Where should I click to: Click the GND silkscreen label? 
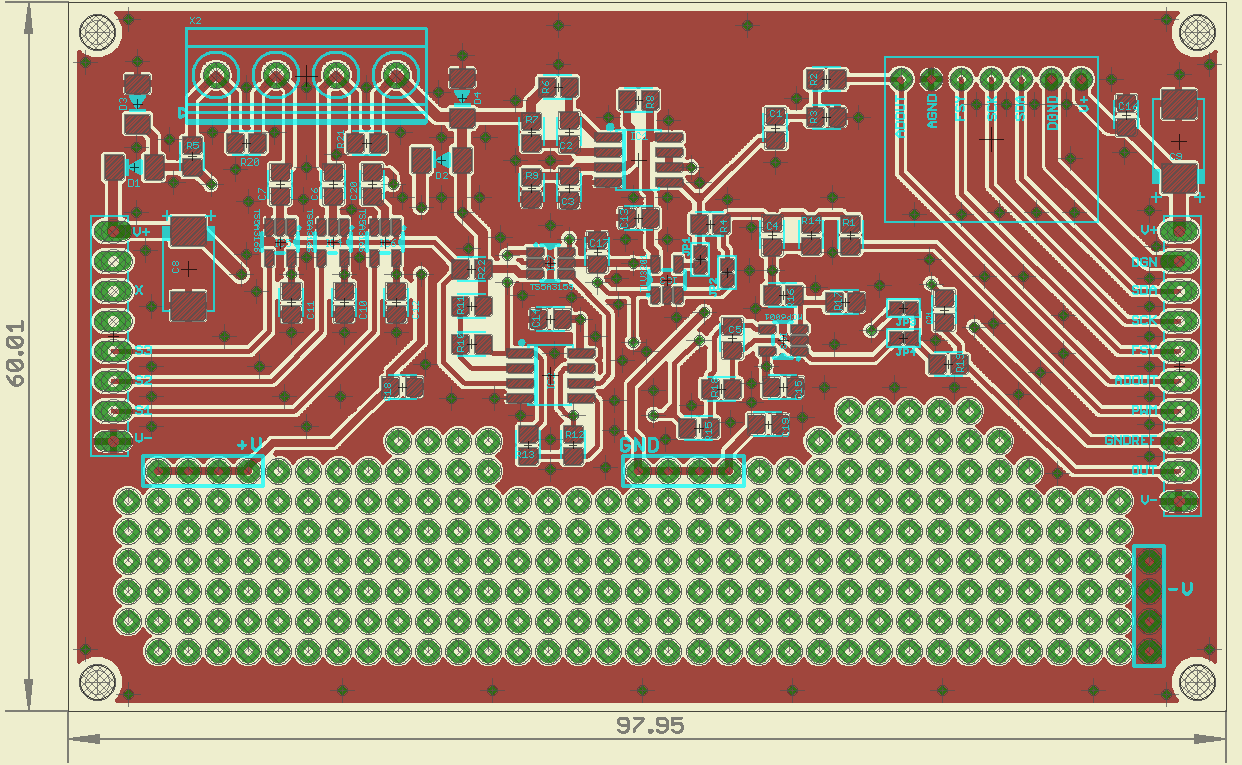pyautogui.click(x=639, y=445)
